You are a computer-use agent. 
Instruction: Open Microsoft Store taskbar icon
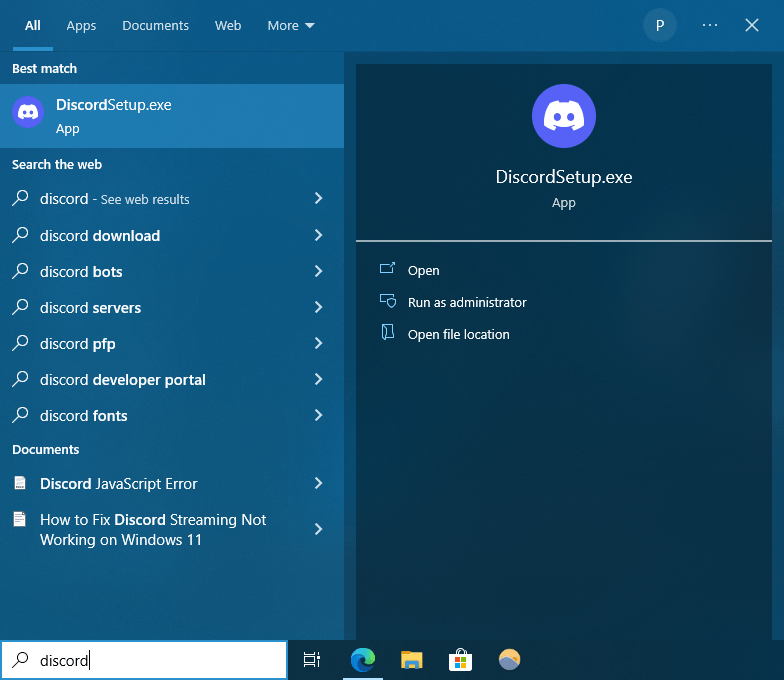460,659
